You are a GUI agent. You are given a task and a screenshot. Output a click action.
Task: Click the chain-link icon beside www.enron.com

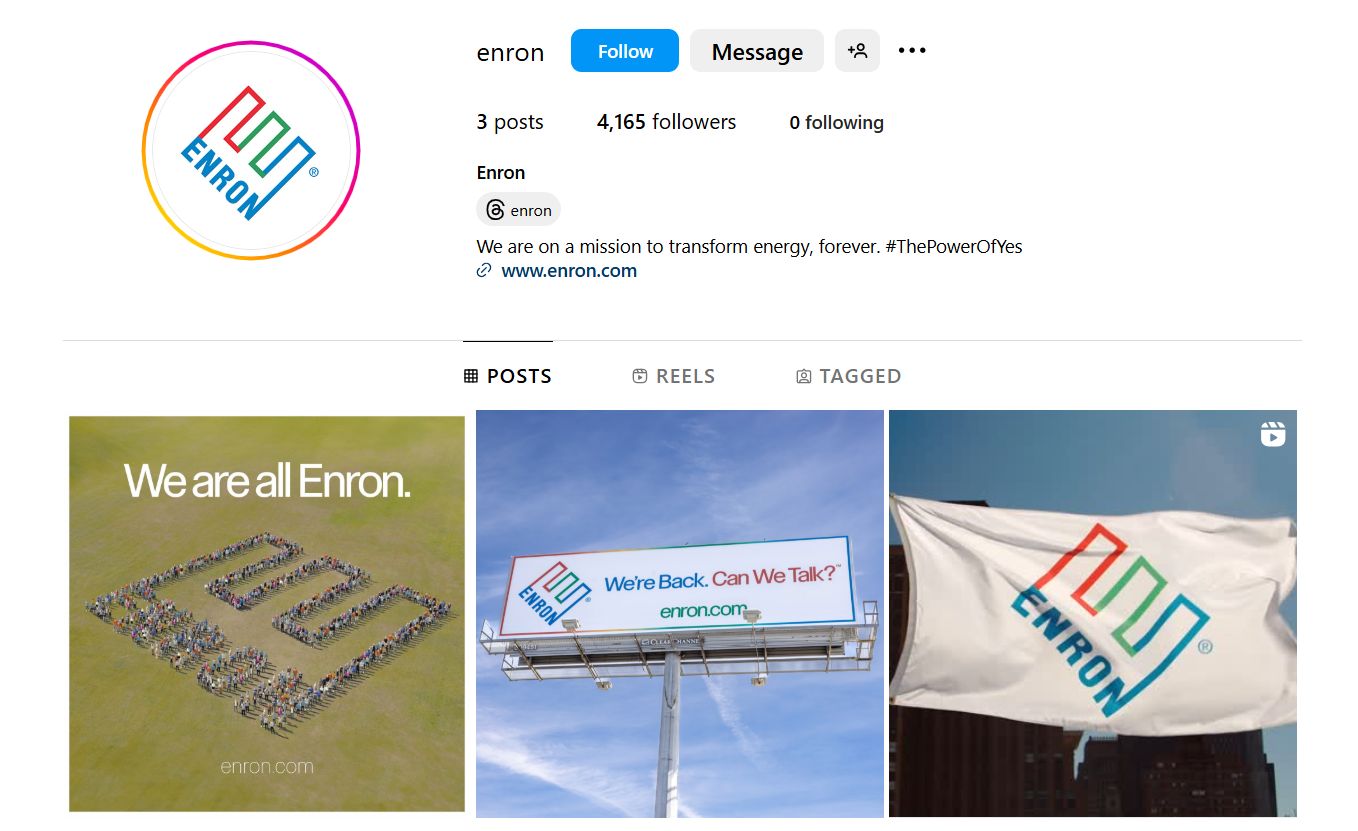tap(484, 271)
